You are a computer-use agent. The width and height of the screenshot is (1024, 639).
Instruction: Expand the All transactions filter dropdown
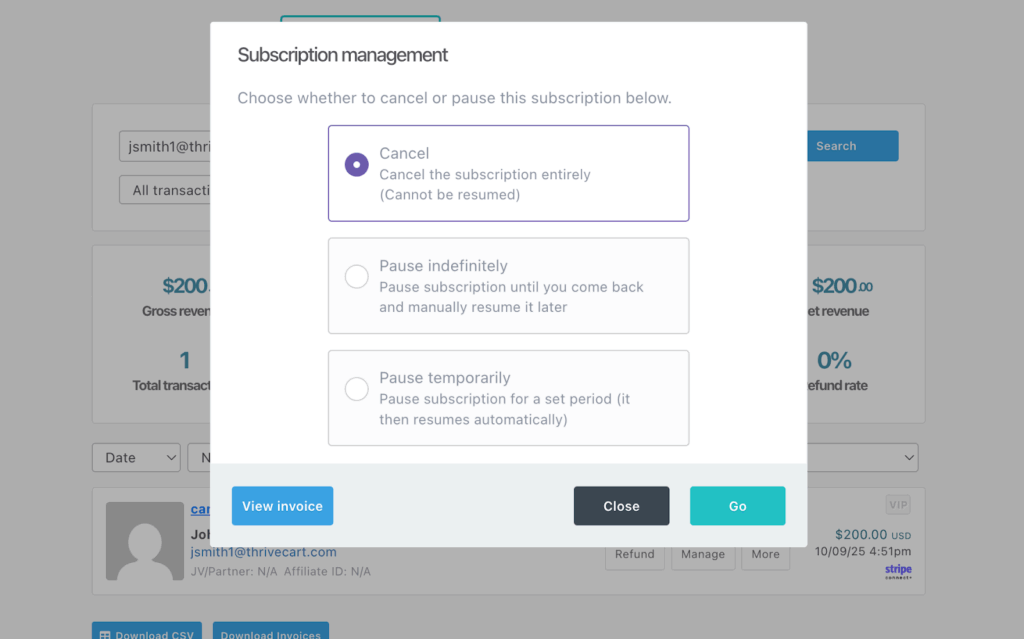pos(165,190)
